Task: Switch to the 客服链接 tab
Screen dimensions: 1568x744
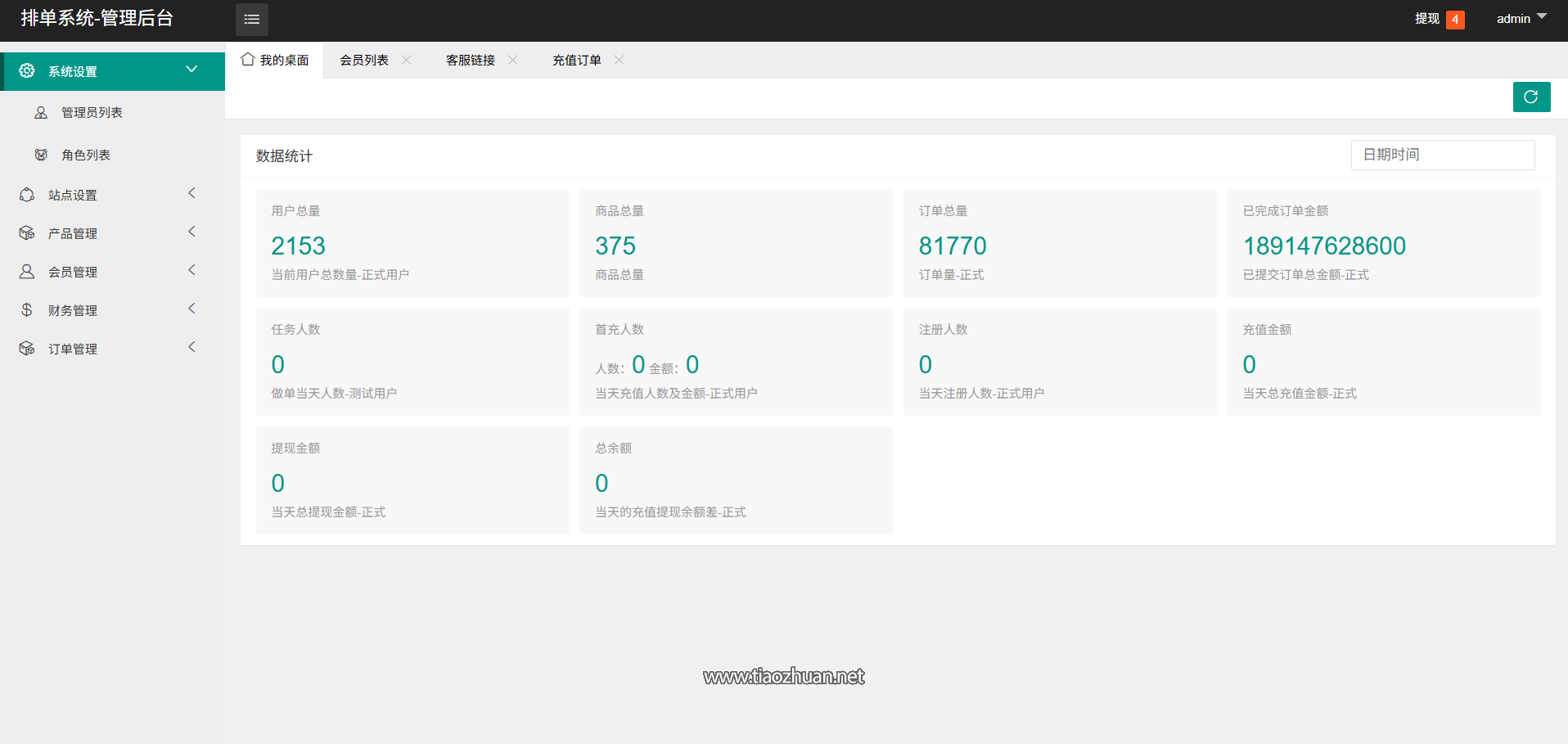Action: pos(470,59)
